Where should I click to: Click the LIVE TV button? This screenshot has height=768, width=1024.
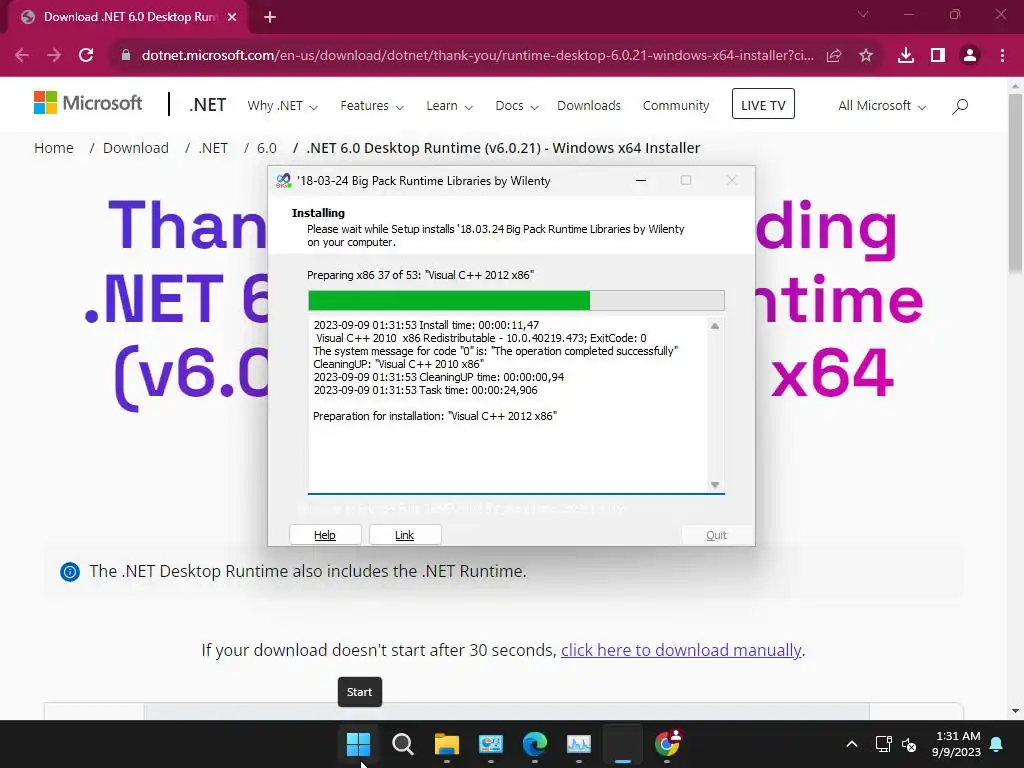763,104
